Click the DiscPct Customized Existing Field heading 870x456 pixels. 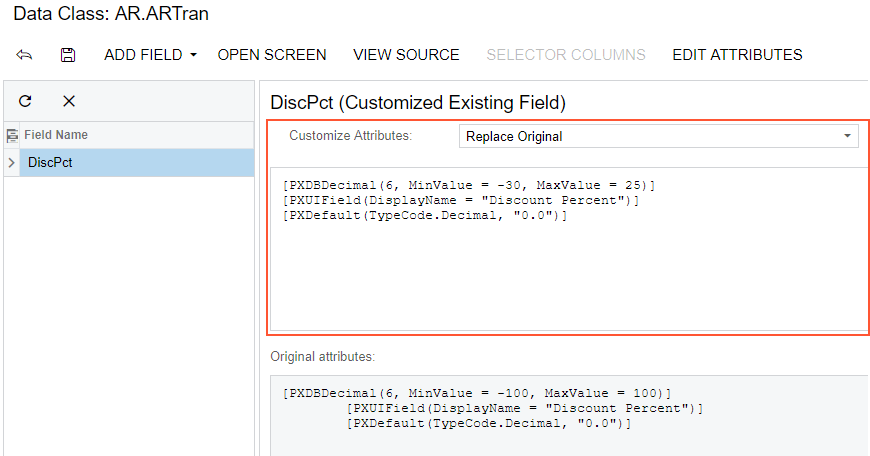tap(418, 102)
